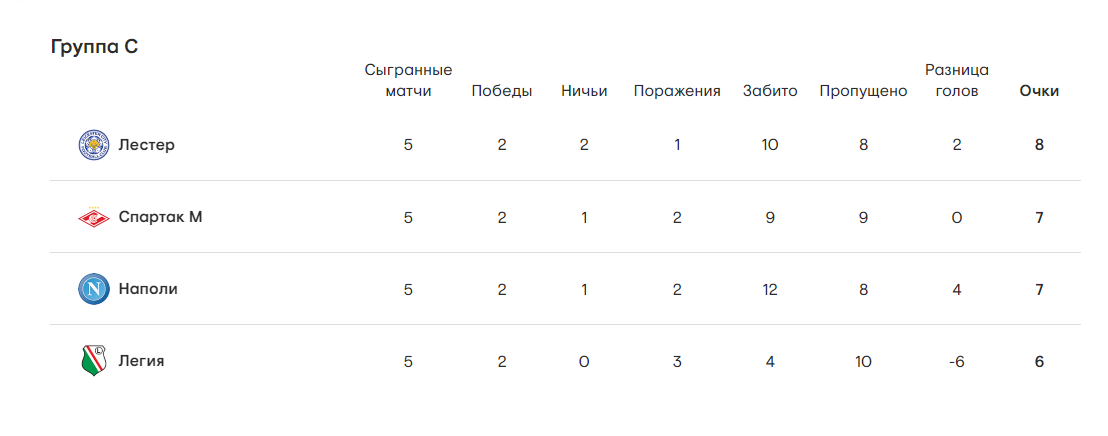Viewport: 1108px width, 436px height.
Task: Click Napoli's goals scored value 12
Action: pos(770,289)
